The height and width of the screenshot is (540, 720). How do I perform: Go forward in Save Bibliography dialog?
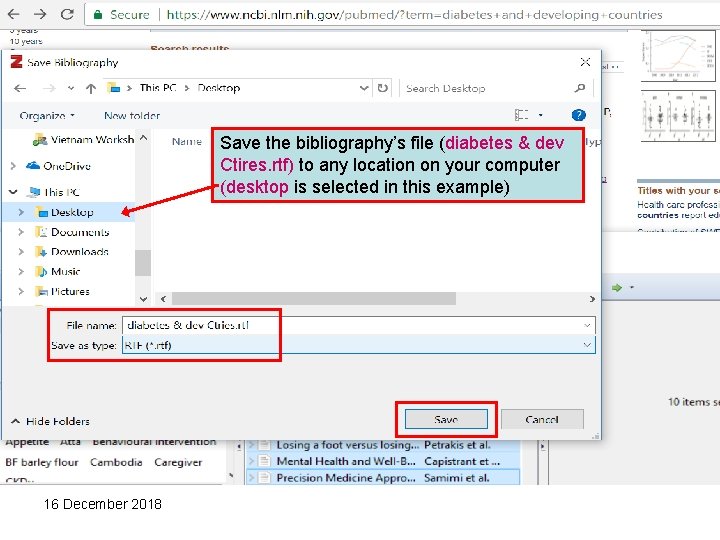coord(49,88)
